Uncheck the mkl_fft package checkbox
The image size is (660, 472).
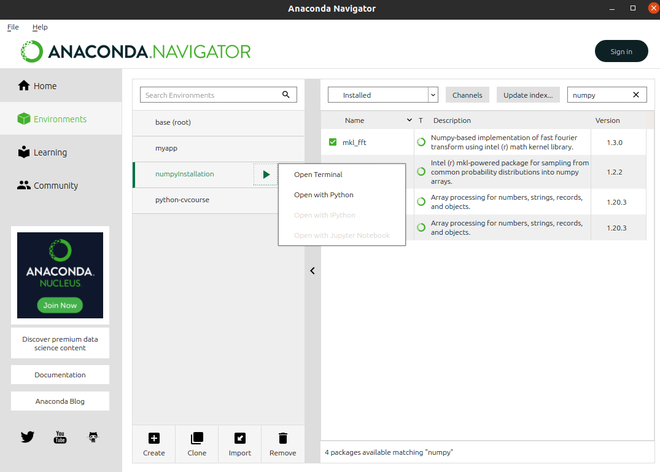333,142
